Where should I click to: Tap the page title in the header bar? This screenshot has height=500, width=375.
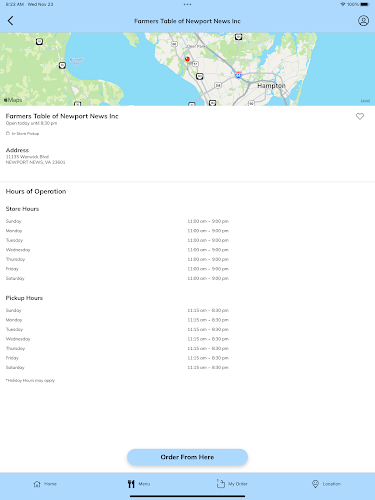coord(187,21)
